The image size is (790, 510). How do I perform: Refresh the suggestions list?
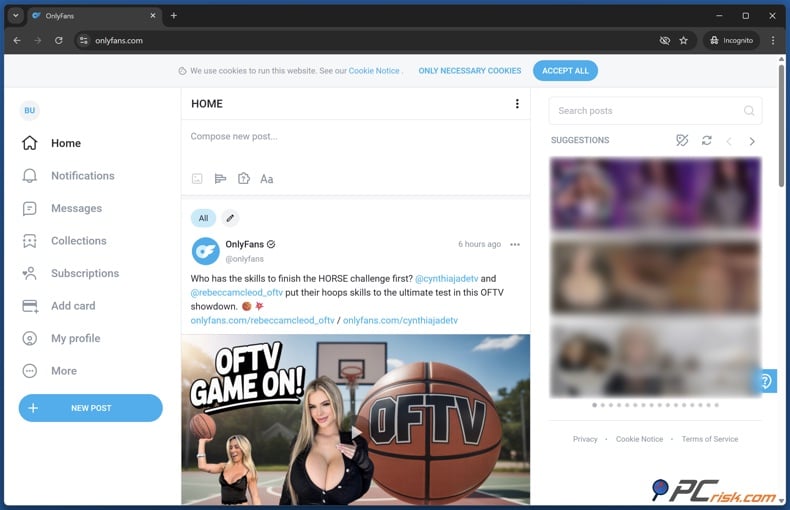706,141
